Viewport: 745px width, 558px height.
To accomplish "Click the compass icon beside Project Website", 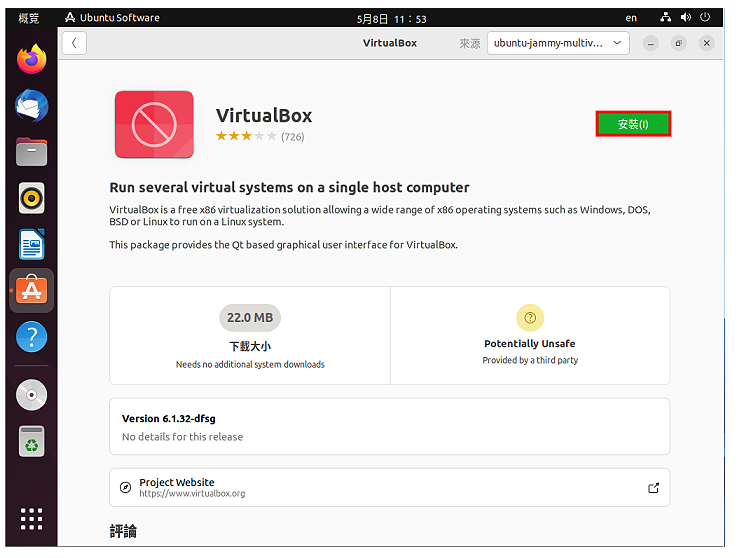I will (125, 487).
